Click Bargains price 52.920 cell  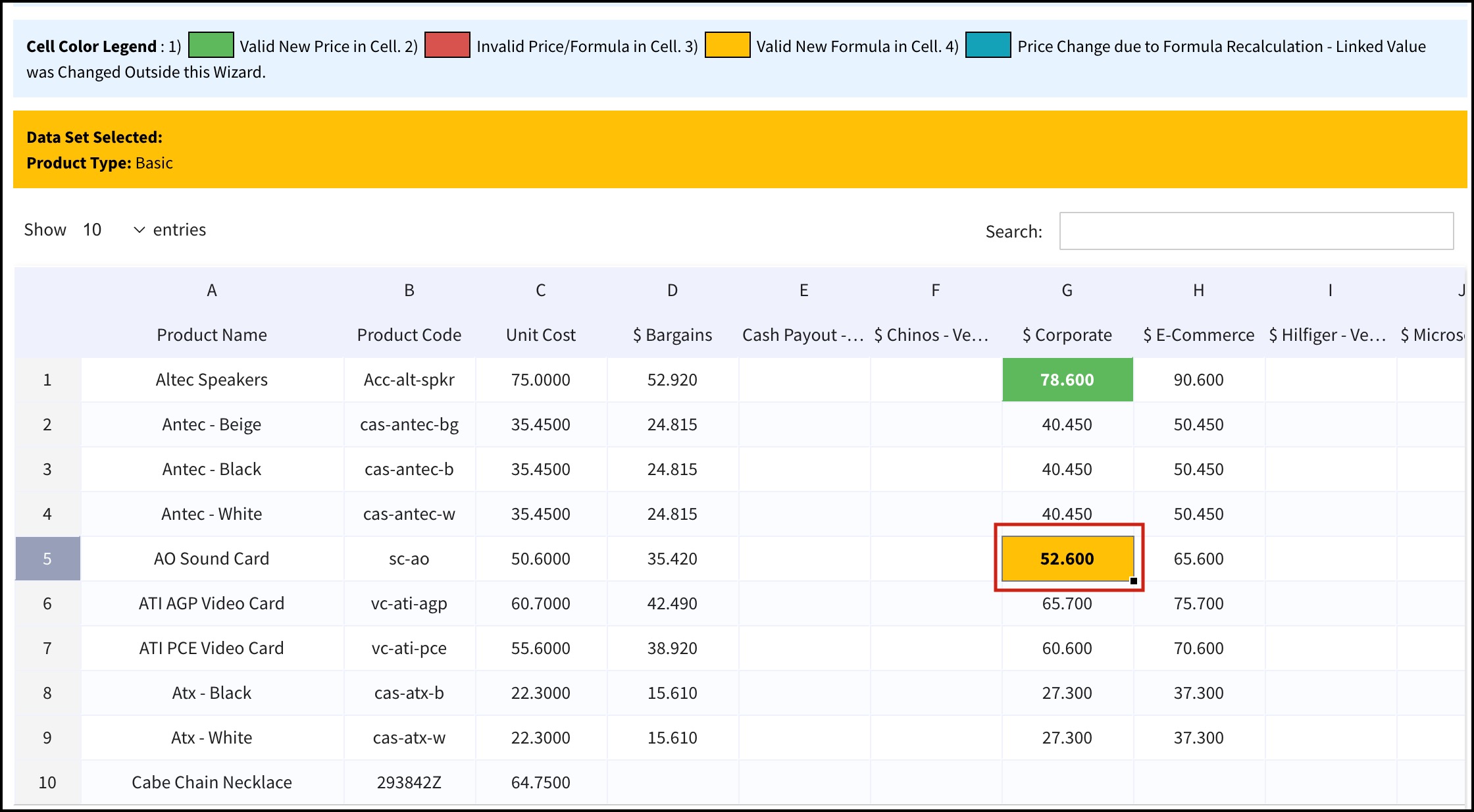[673, 380]
